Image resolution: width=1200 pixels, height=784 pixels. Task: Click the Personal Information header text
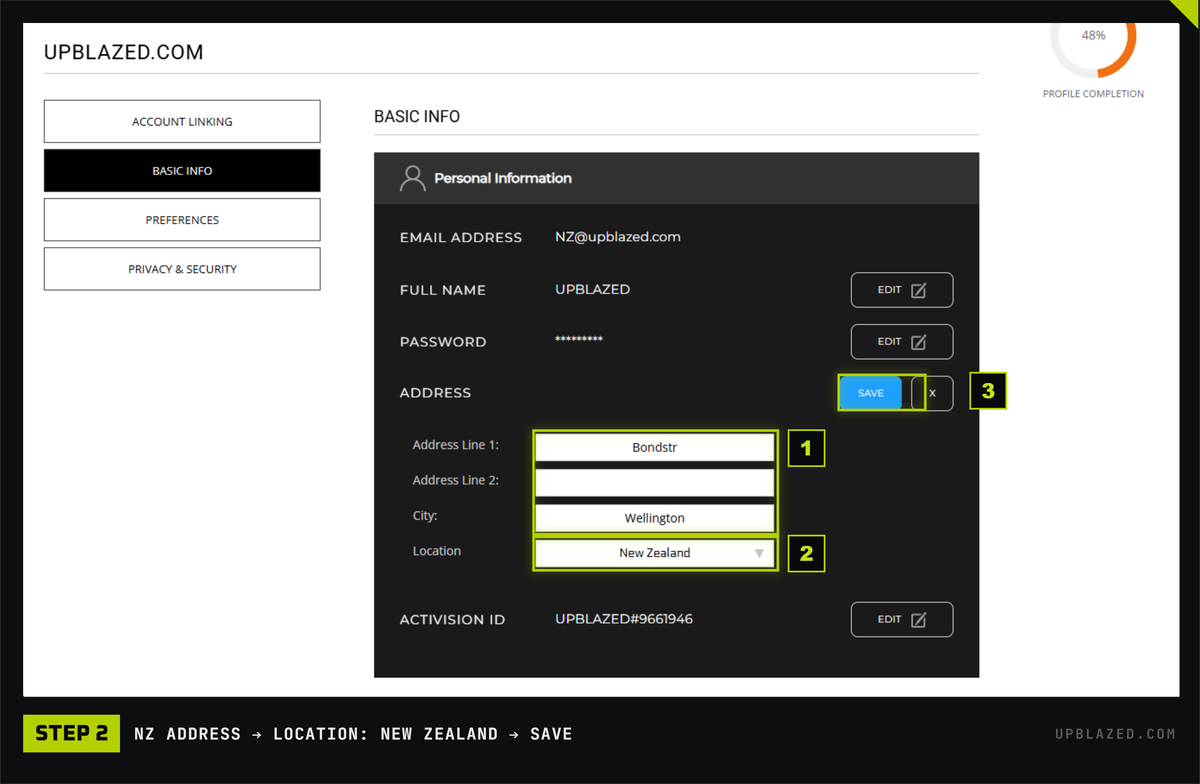coord(503,178)
